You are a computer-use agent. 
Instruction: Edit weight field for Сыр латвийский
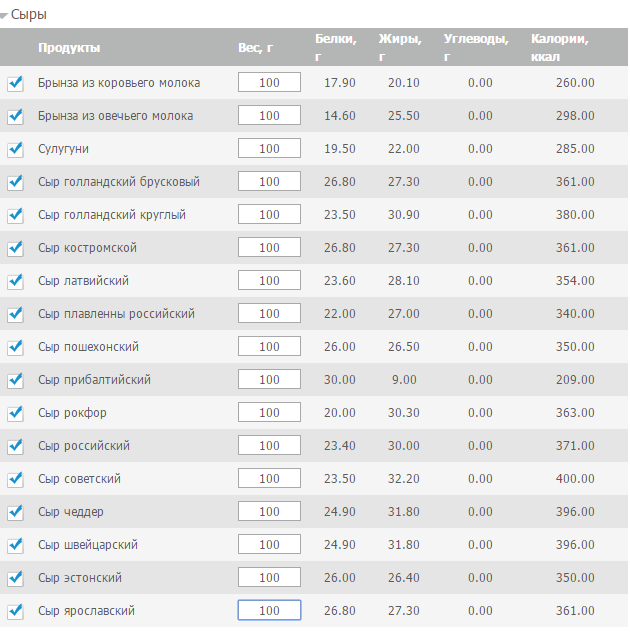point(269,281)
